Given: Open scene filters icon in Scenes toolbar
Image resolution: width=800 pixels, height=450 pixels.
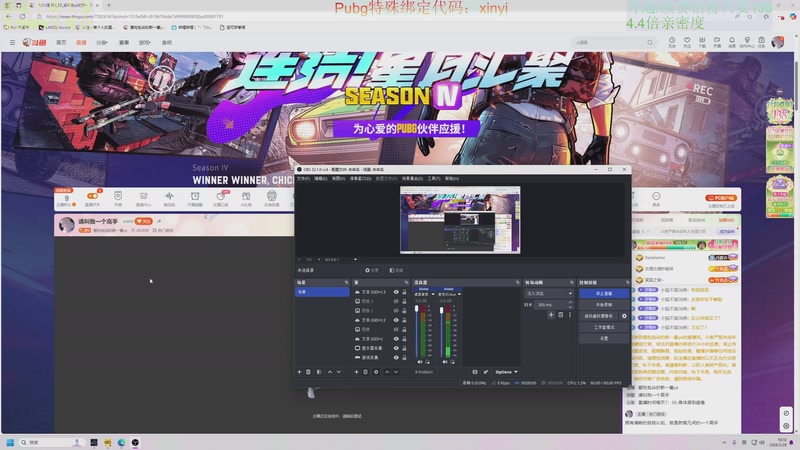Looking at the screenshot, I should point(319,372).
